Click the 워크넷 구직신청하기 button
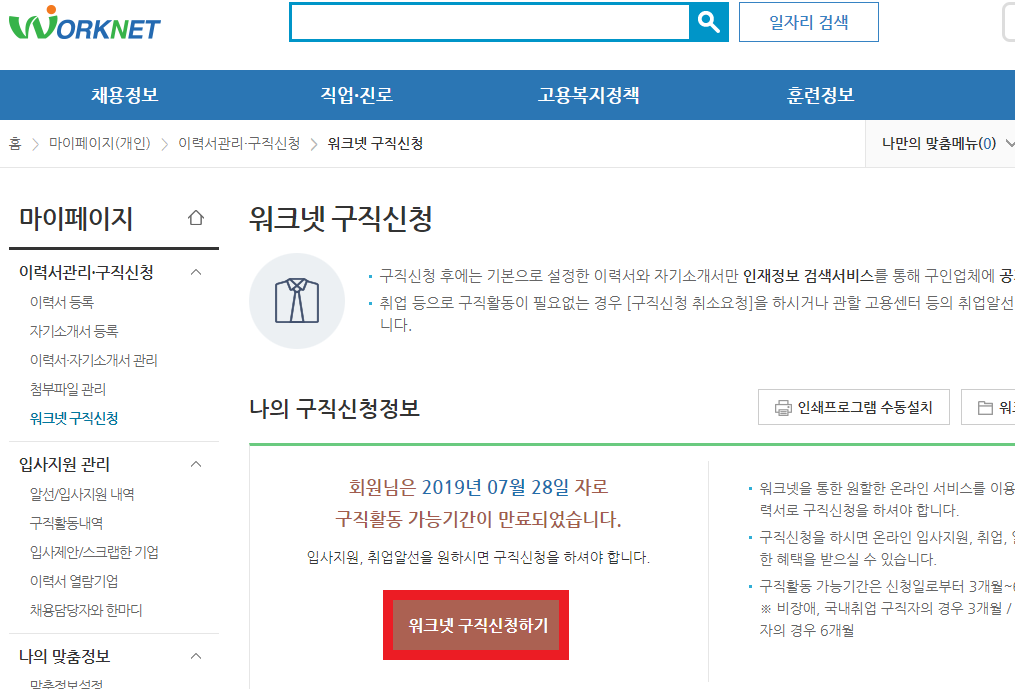 tap(475, 624)
